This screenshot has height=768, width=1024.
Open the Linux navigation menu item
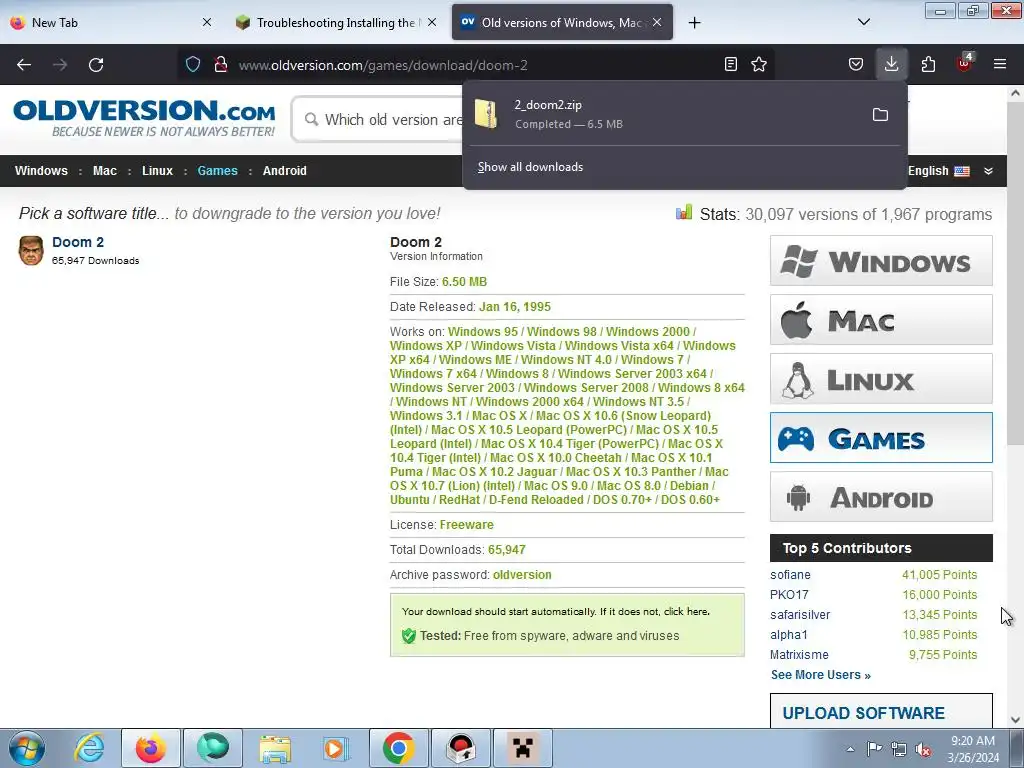[157, 170]
